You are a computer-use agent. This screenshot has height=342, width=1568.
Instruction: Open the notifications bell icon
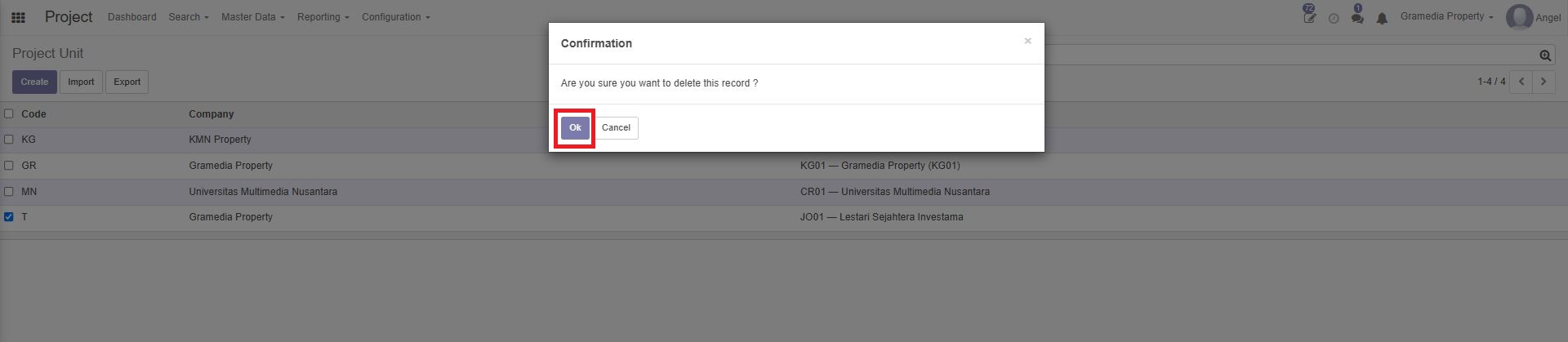[x=1382, y=18]
